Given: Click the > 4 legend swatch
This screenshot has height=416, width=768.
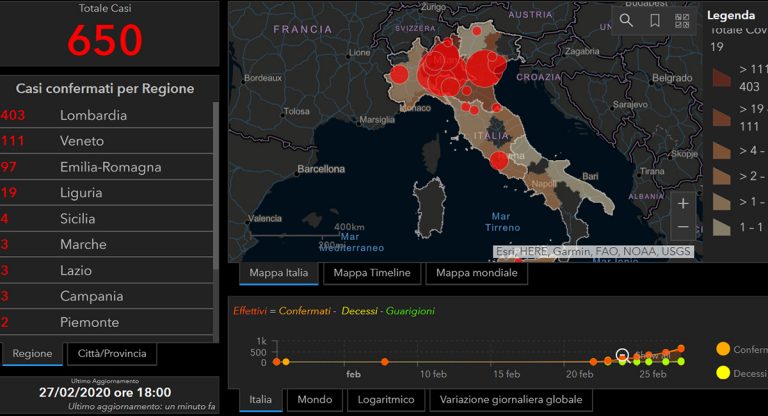Looking at the screenshot, I should click(721, 150).
